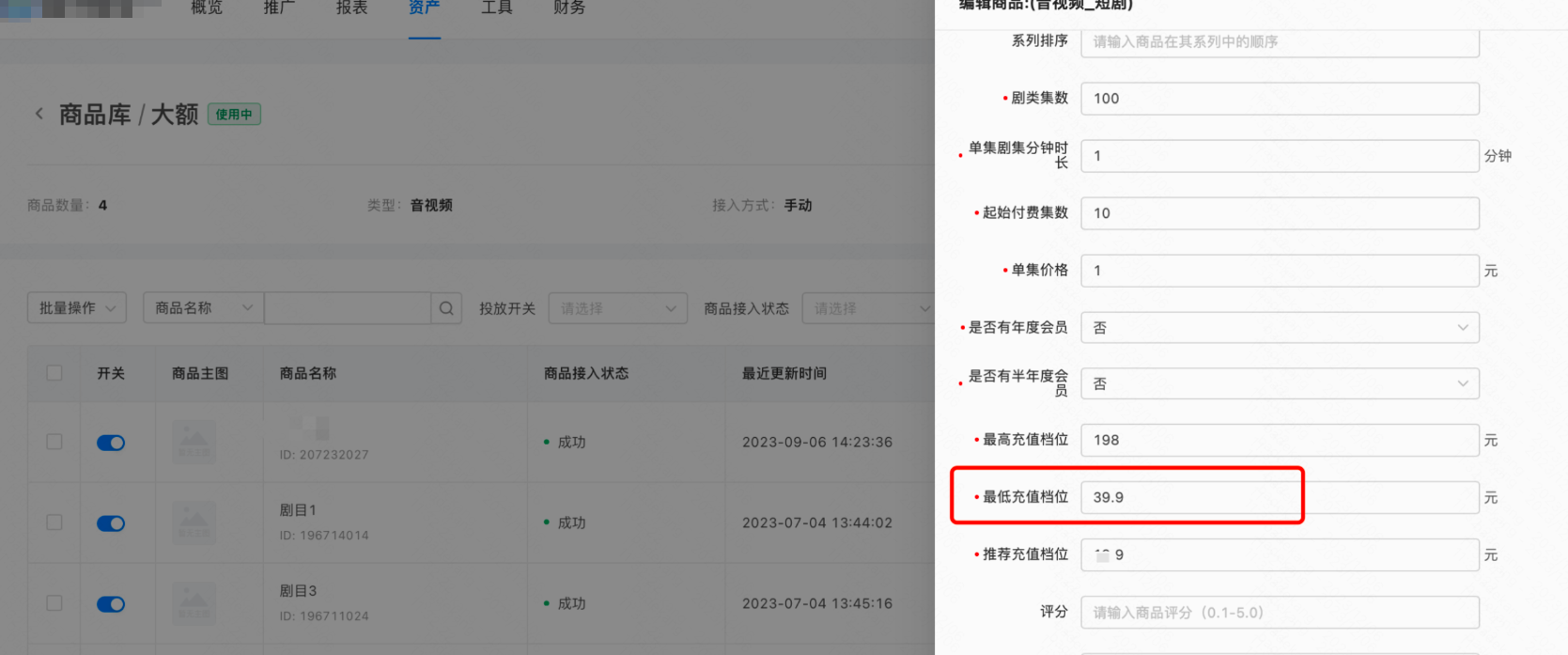The width and height of the screenshot is (1568, 655).
Task: Click the 成功 status for 剧目1
Action: [571, 522]
